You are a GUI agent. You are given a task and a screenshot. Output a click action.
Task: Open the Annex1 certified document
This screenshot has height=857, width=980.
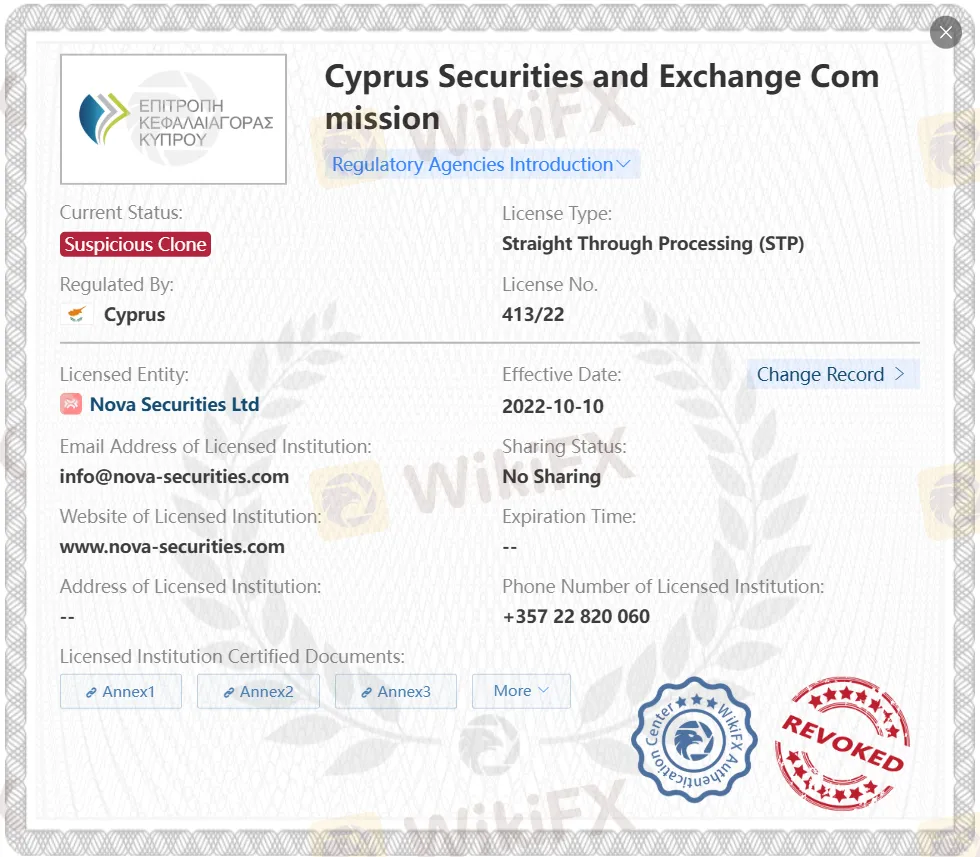(x=121, y=691)
